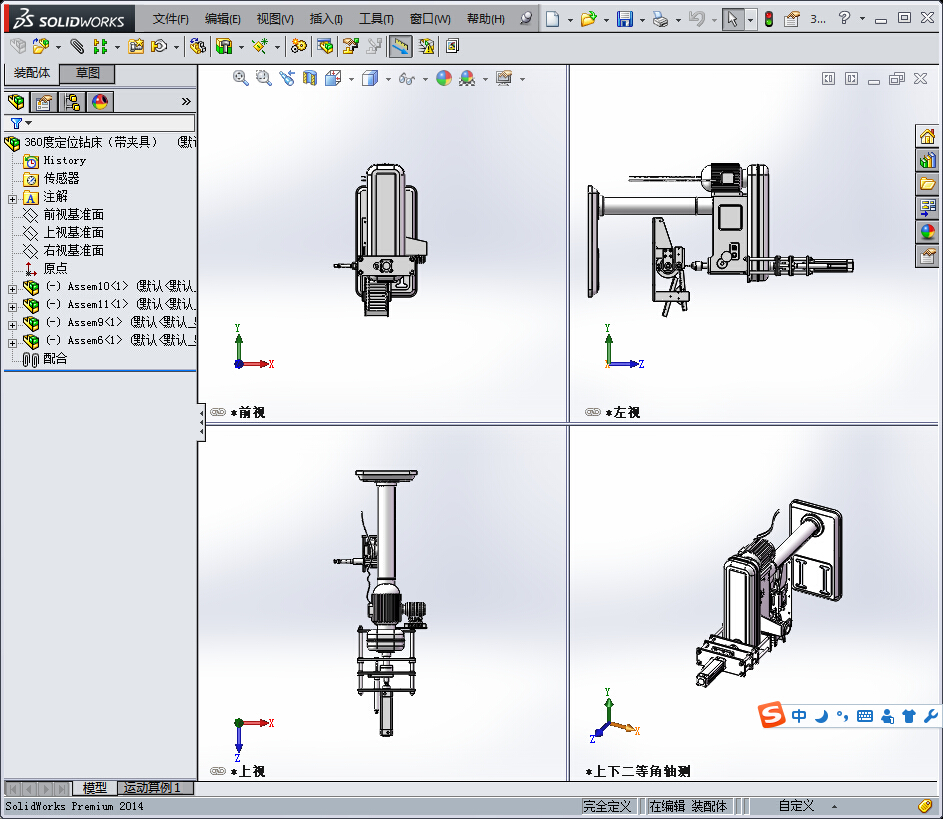
Task: Open the 工具(T) menu
Action: coord(376,19)
